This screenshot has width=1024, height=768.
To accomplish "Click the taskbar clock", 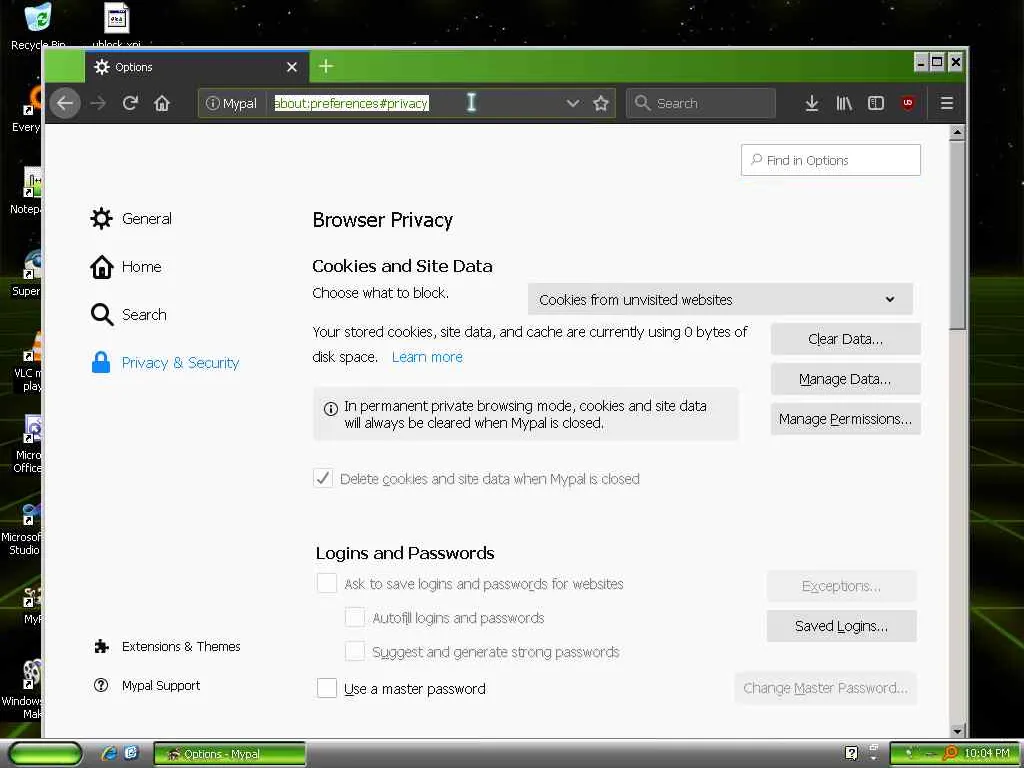I will coord(987,754).
